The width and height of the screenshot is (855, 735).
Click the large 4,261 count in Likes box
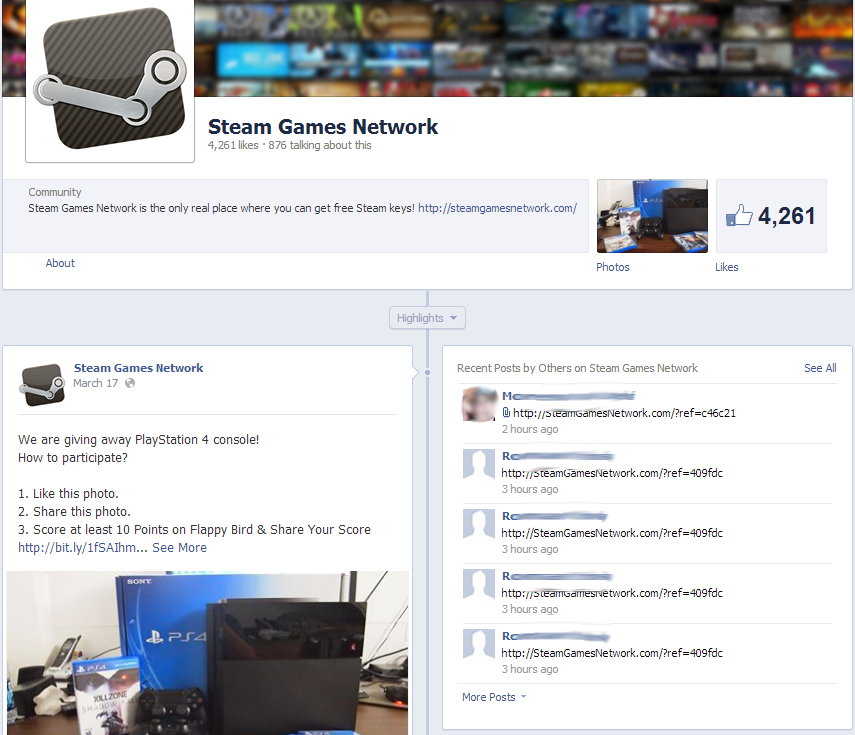click(x=786, y=216)
